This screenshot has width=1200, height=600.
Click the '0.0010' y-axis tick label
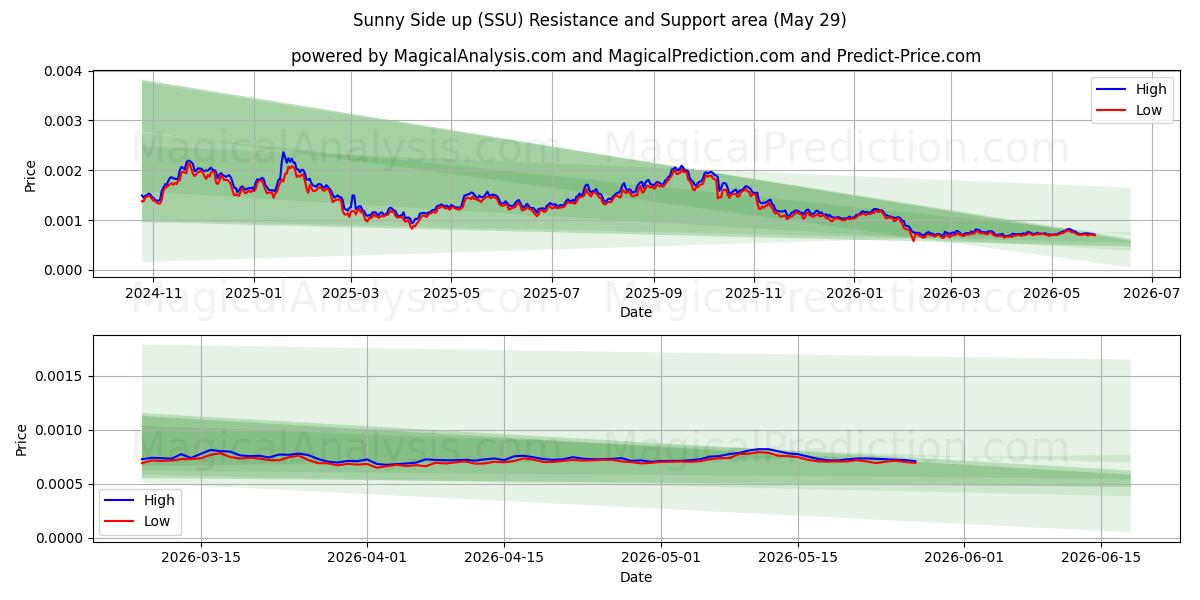[x=61, y=431]
